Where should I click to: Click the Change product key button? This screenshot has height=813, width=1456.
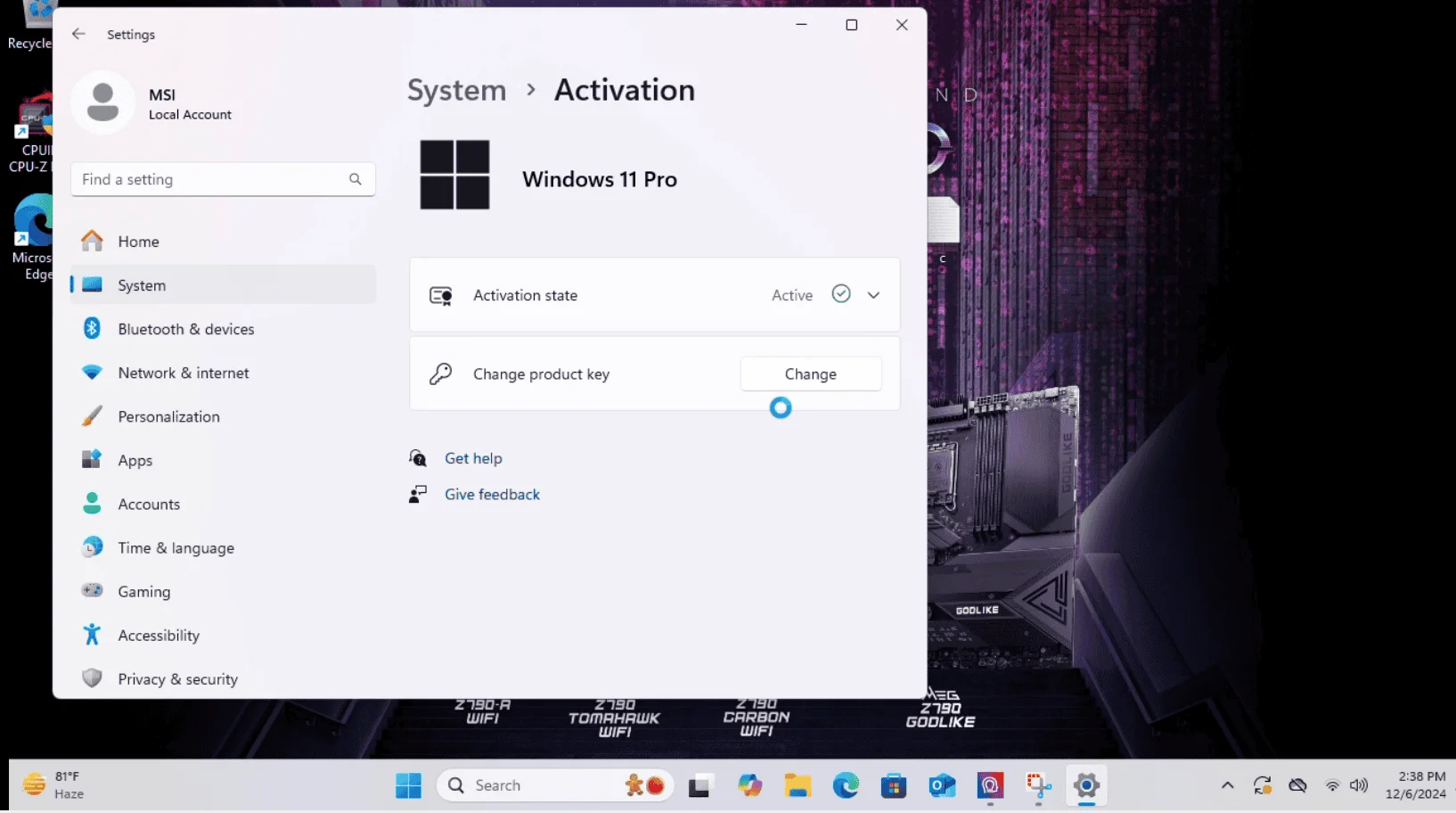point(811,374)
